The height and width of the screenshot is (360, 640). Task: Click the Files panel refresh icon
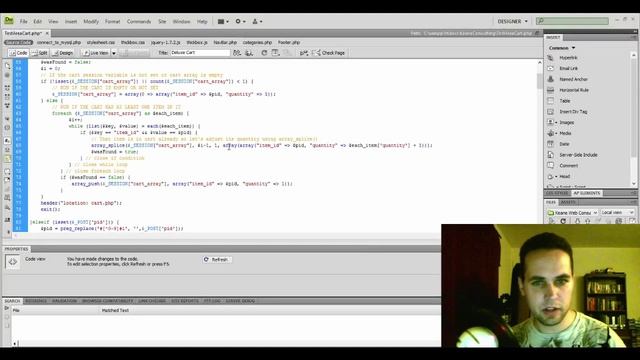pos(563,221)
